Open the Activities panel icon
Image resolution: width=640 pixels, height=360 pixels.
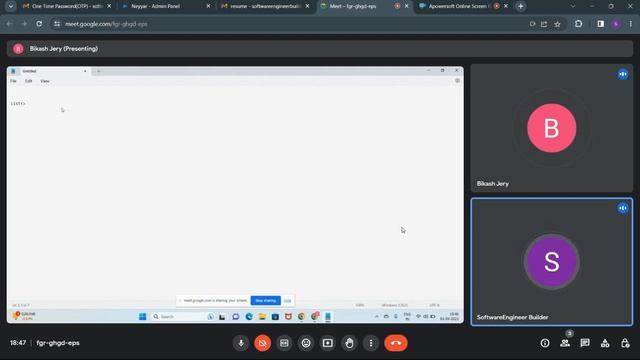coord(605,343)
